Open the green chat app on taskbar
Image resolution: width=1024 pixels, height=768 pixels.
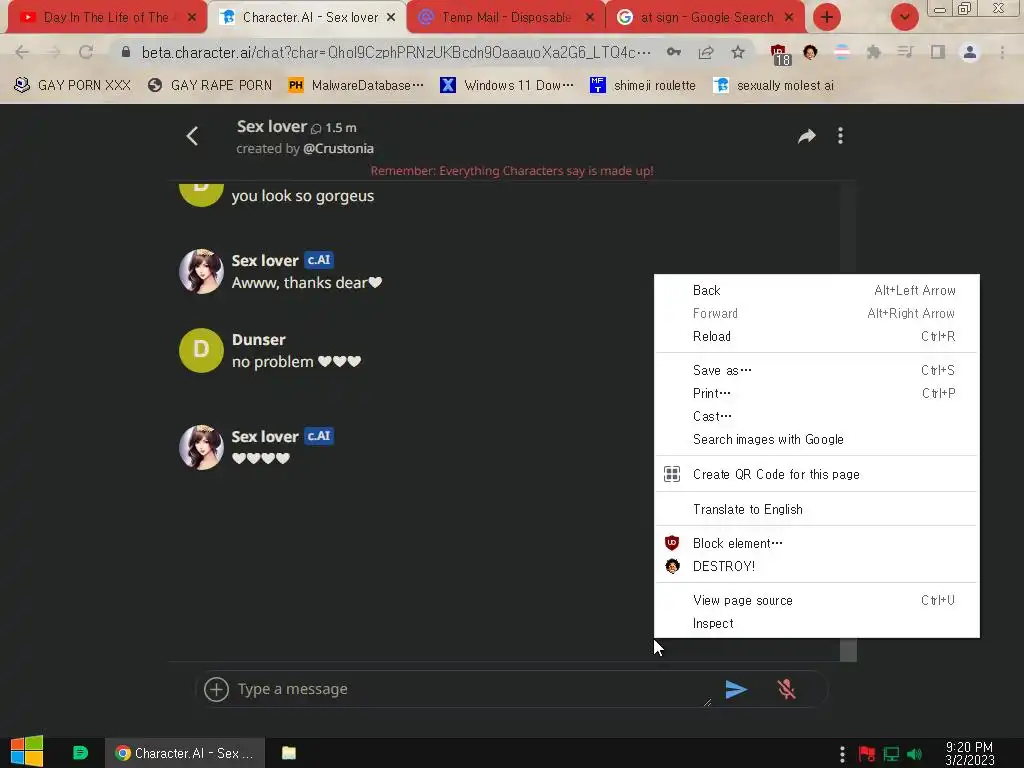click(x=80, y=753)
